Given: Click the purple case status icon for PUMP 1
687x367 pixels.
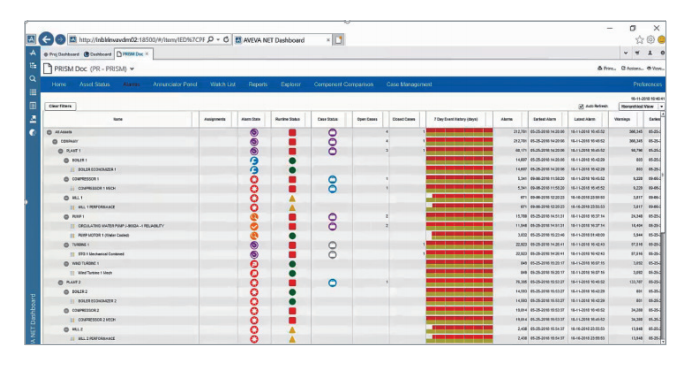Looking at the screenshot, I should coord(333,217).
